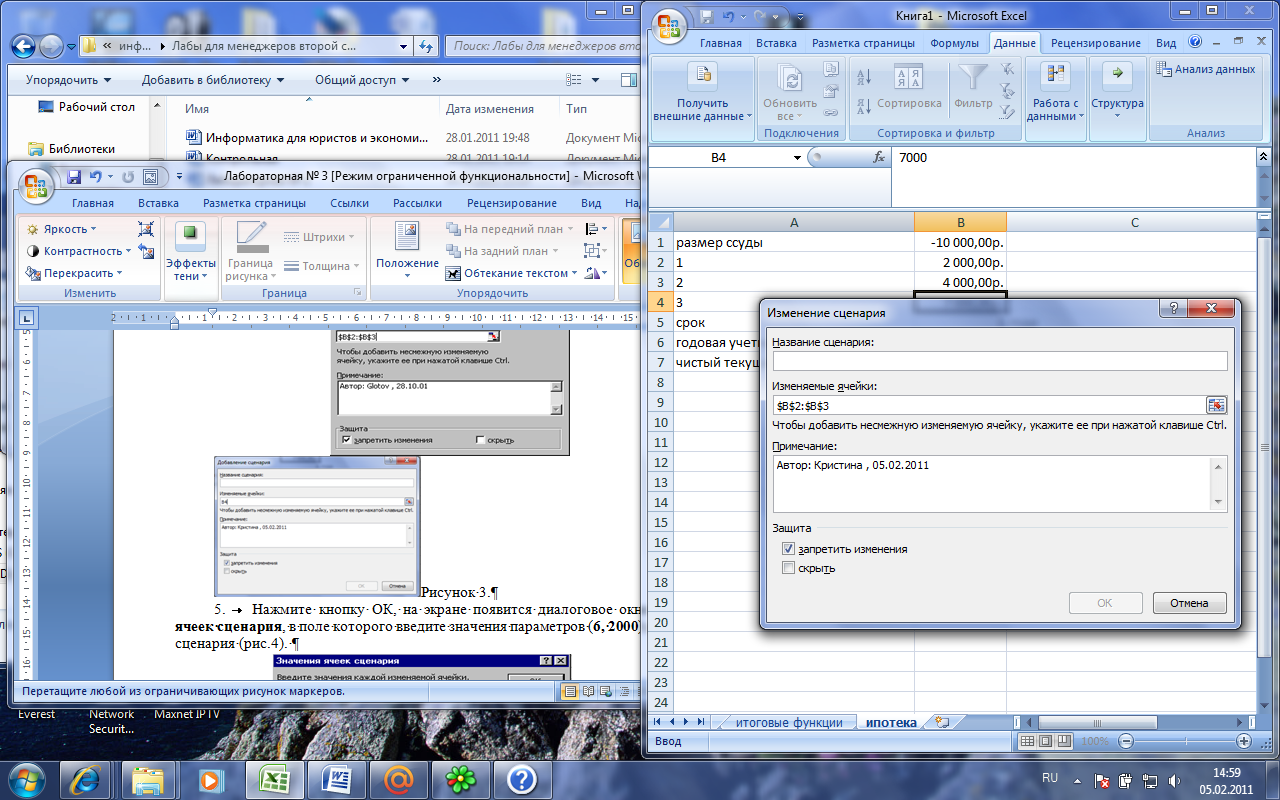Click the cell range selector icon in dialog
1280x800 pixels.
pyautogui.click(x=1216, y=405)
